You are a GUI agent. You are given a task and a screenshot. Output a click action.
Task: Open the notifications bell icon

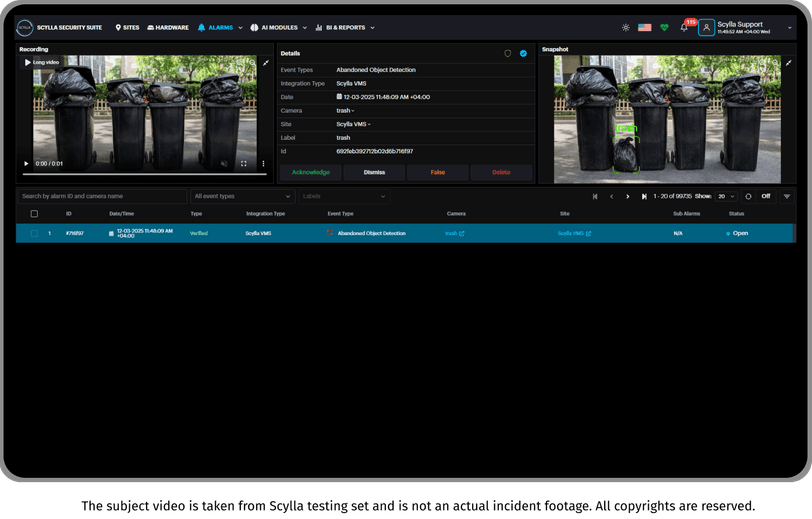pos(684,27)
